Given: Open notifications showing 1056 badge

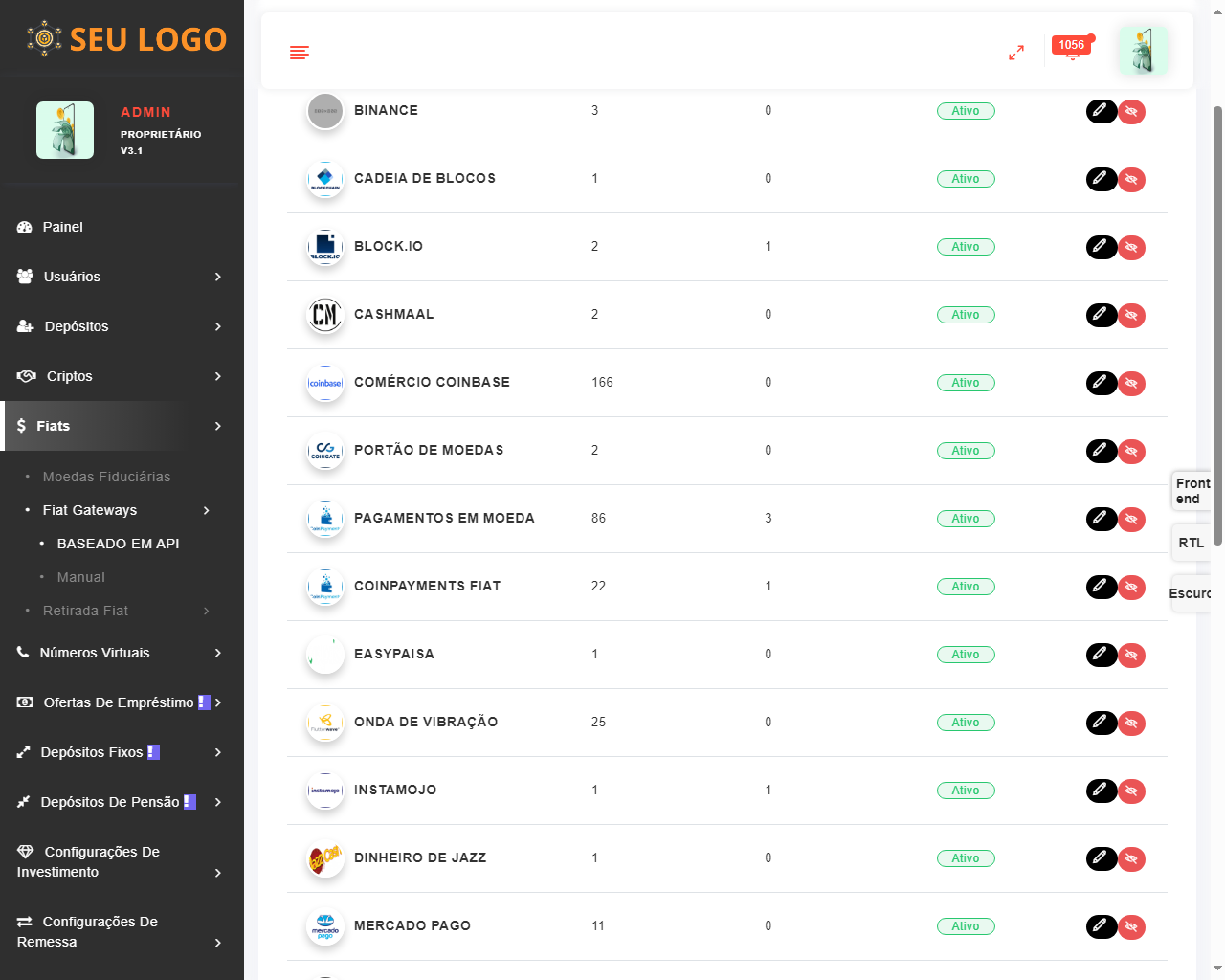Looking at the screenshot, I should tap(1072, 50).
